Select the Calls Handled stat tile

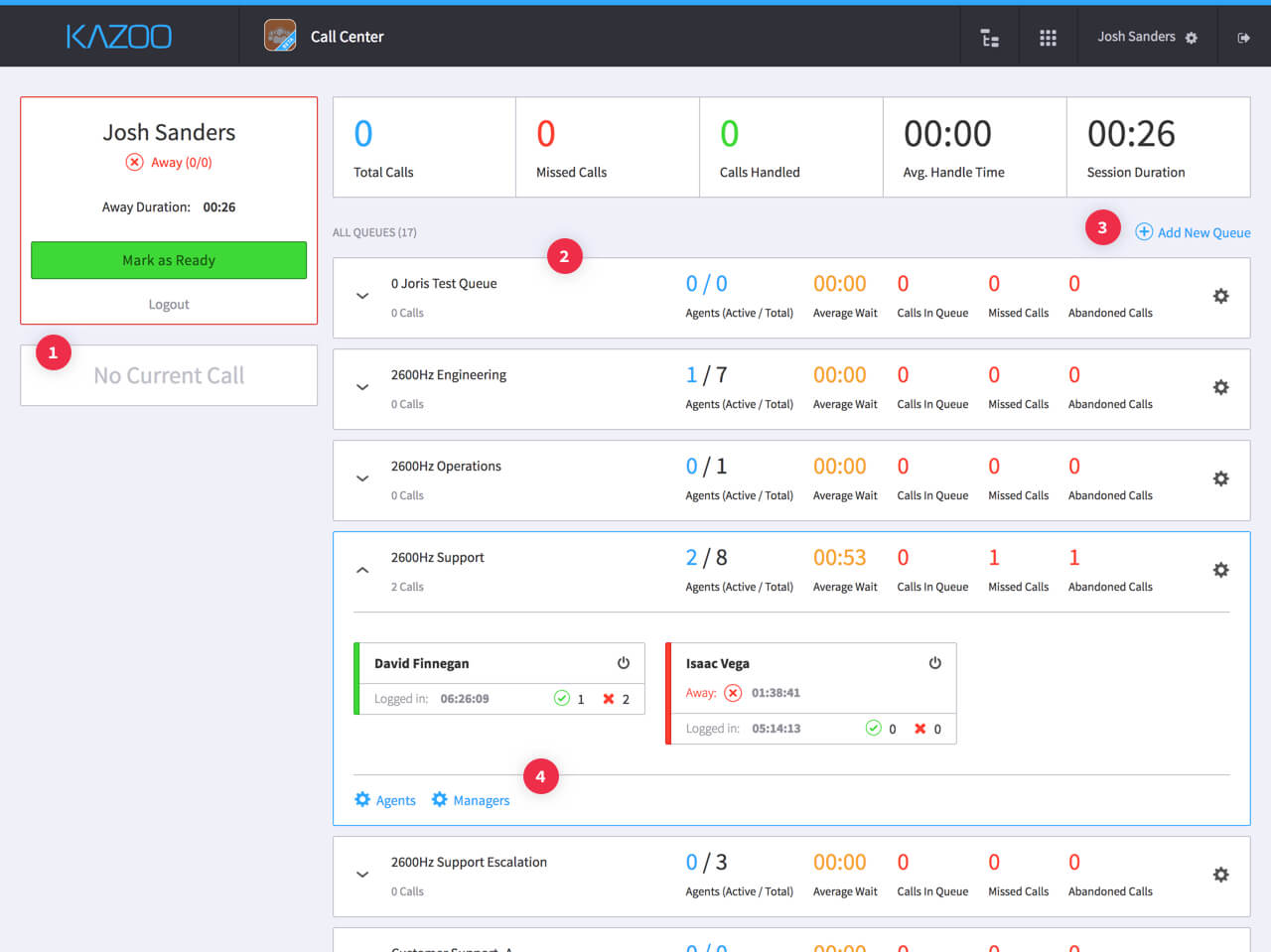(x=791, y=147)
